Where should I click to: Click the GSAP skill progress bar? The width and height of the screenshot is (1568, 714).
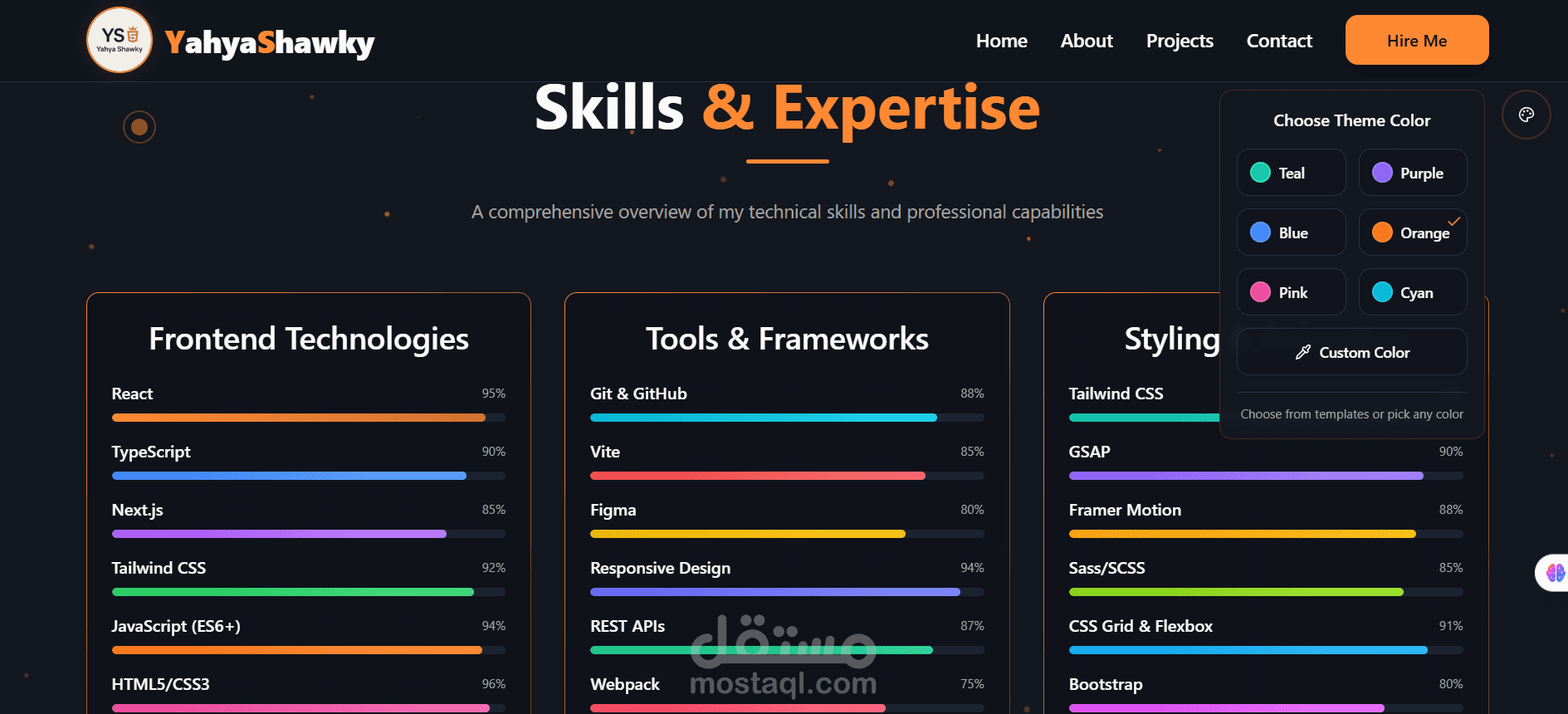[1266, 476]
